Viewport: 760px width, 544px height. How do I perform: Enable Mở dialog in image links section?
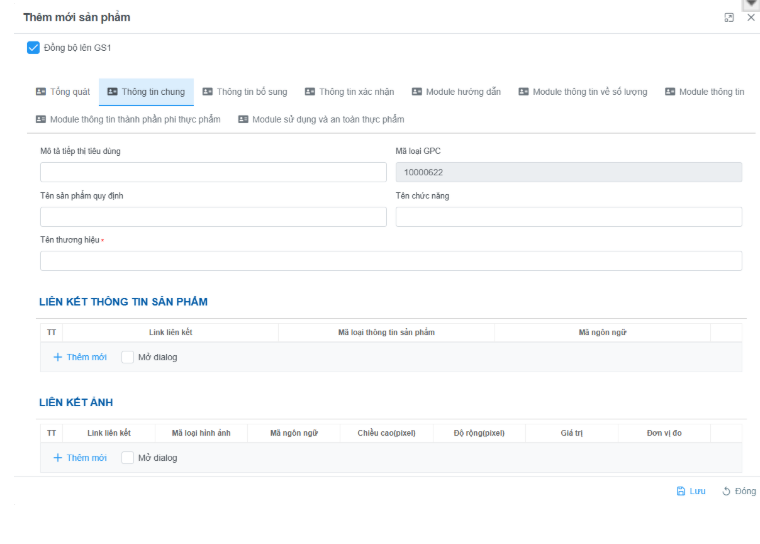point(127,458)
